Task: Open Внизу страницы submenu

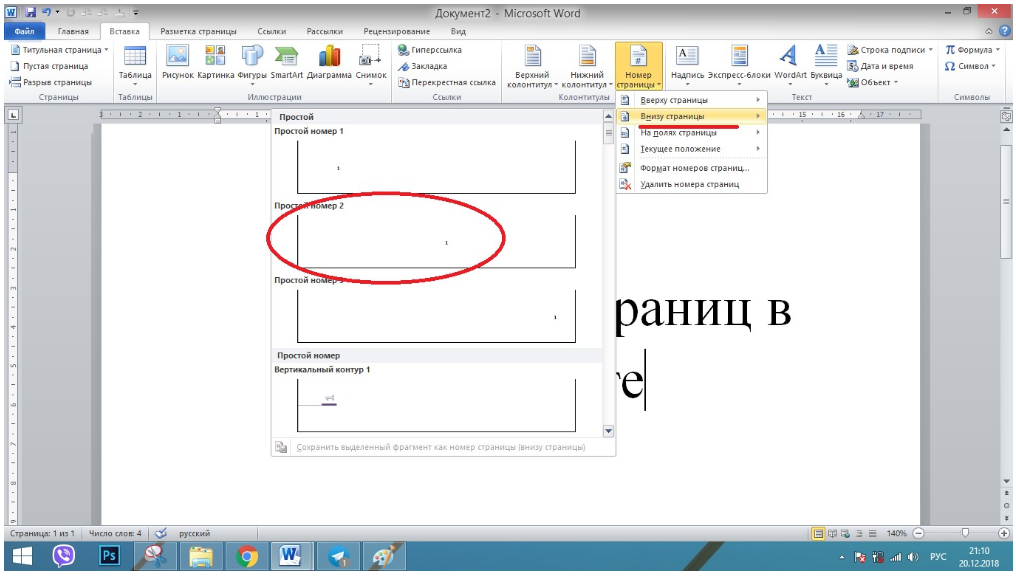Action: pyautogui.click(x=691, y=116)
